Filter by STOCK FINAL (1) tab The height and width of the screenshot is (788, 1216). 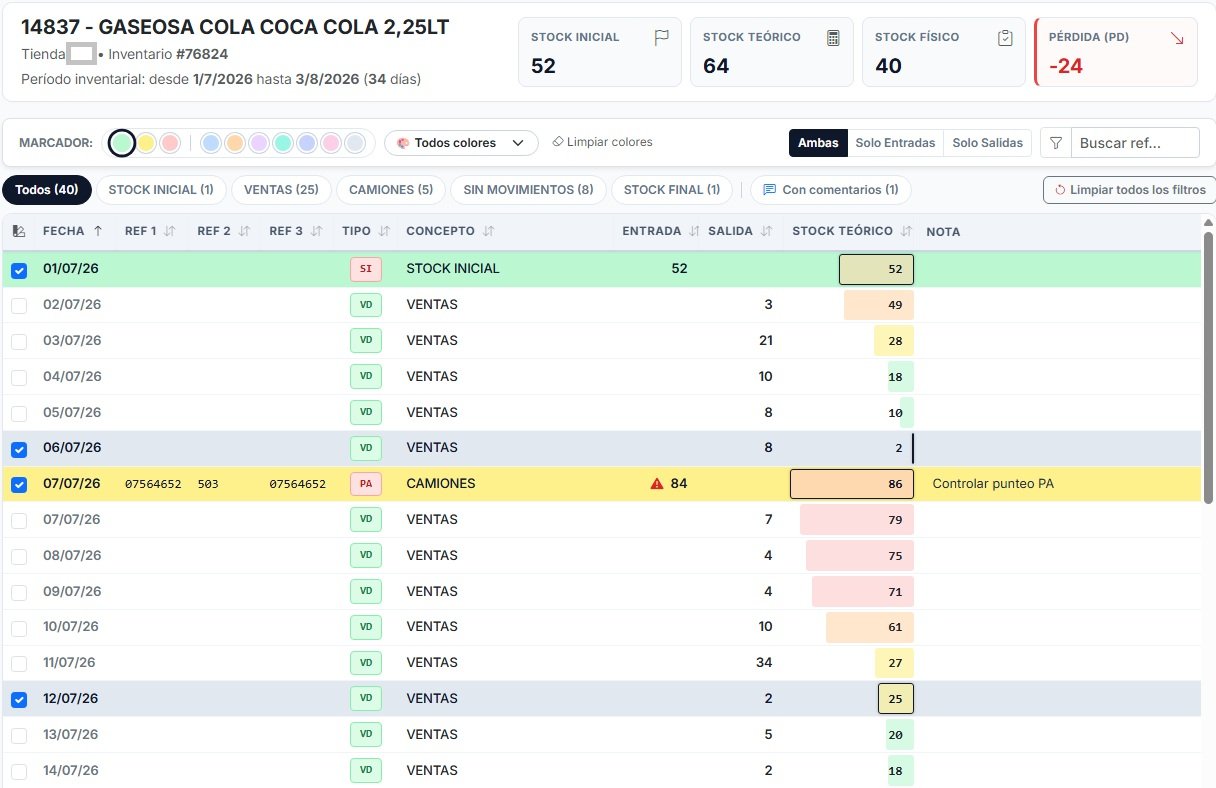point(672,190)
